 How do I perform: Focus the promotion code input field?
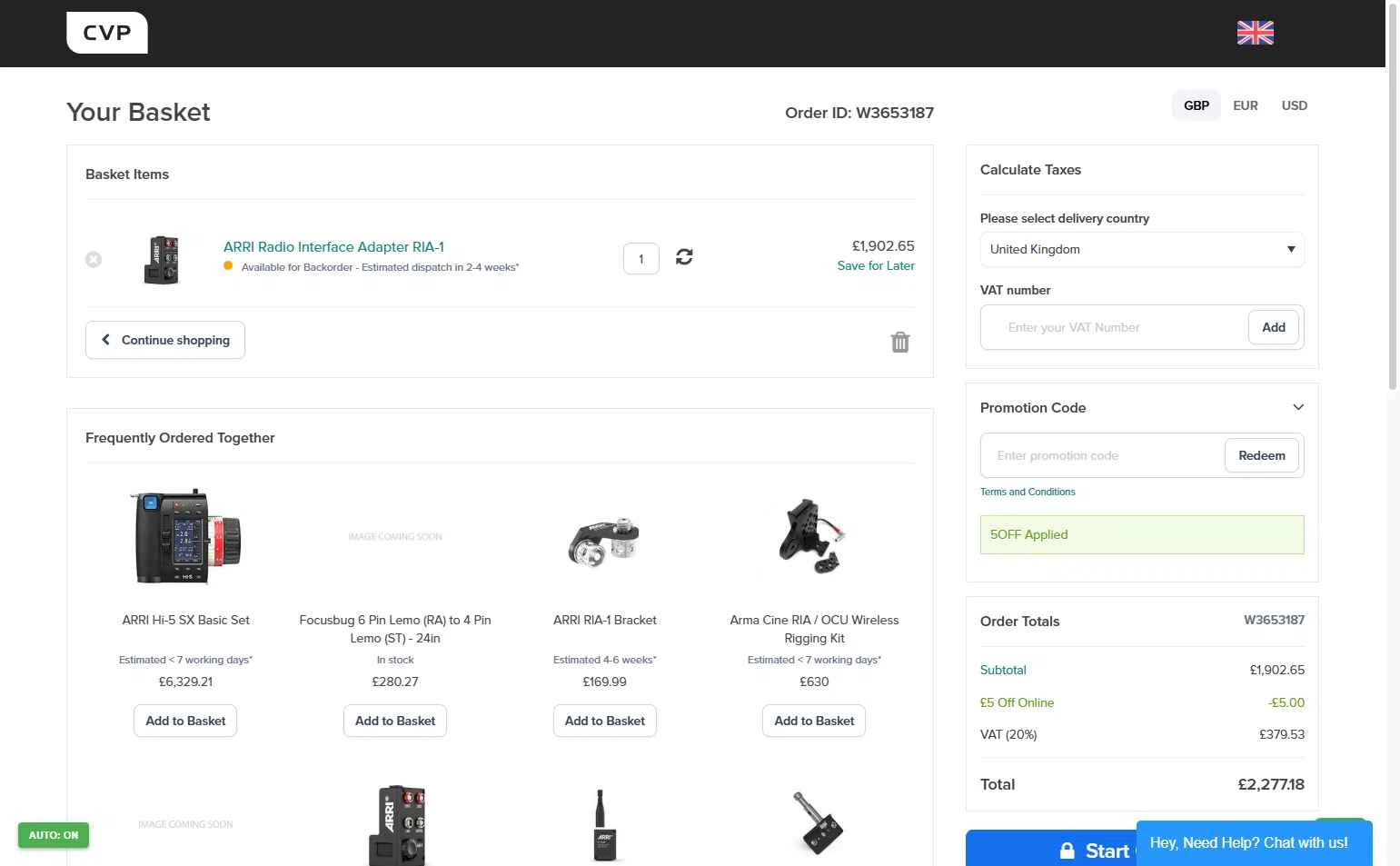point(1102,455)
